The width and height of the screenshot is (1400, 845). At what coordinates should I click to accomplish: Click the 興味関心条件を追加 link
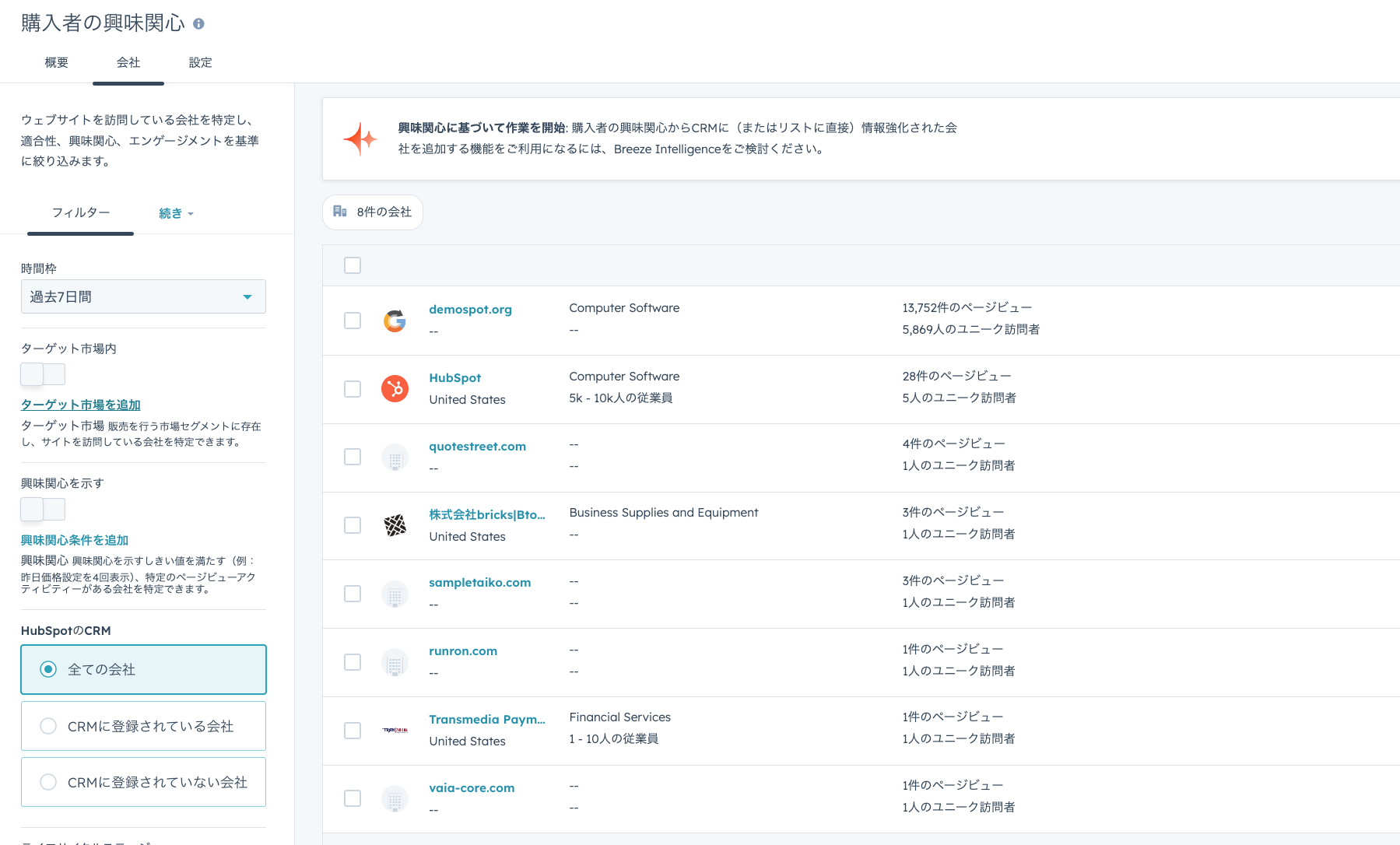75,540
